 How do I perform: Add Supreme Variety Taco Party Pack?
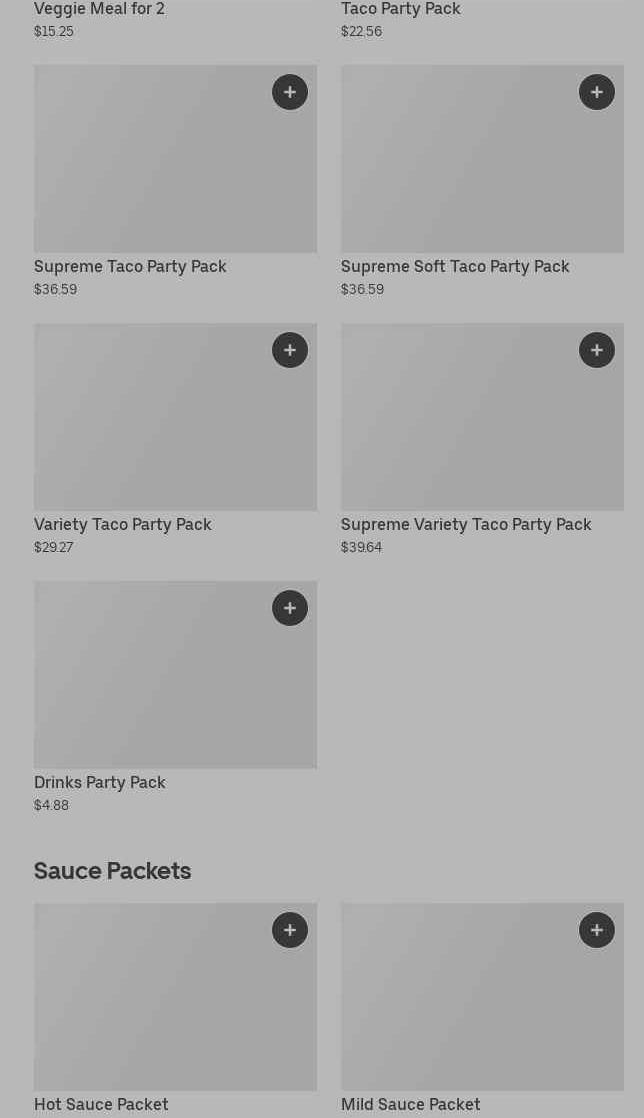[x=597, y=350]
